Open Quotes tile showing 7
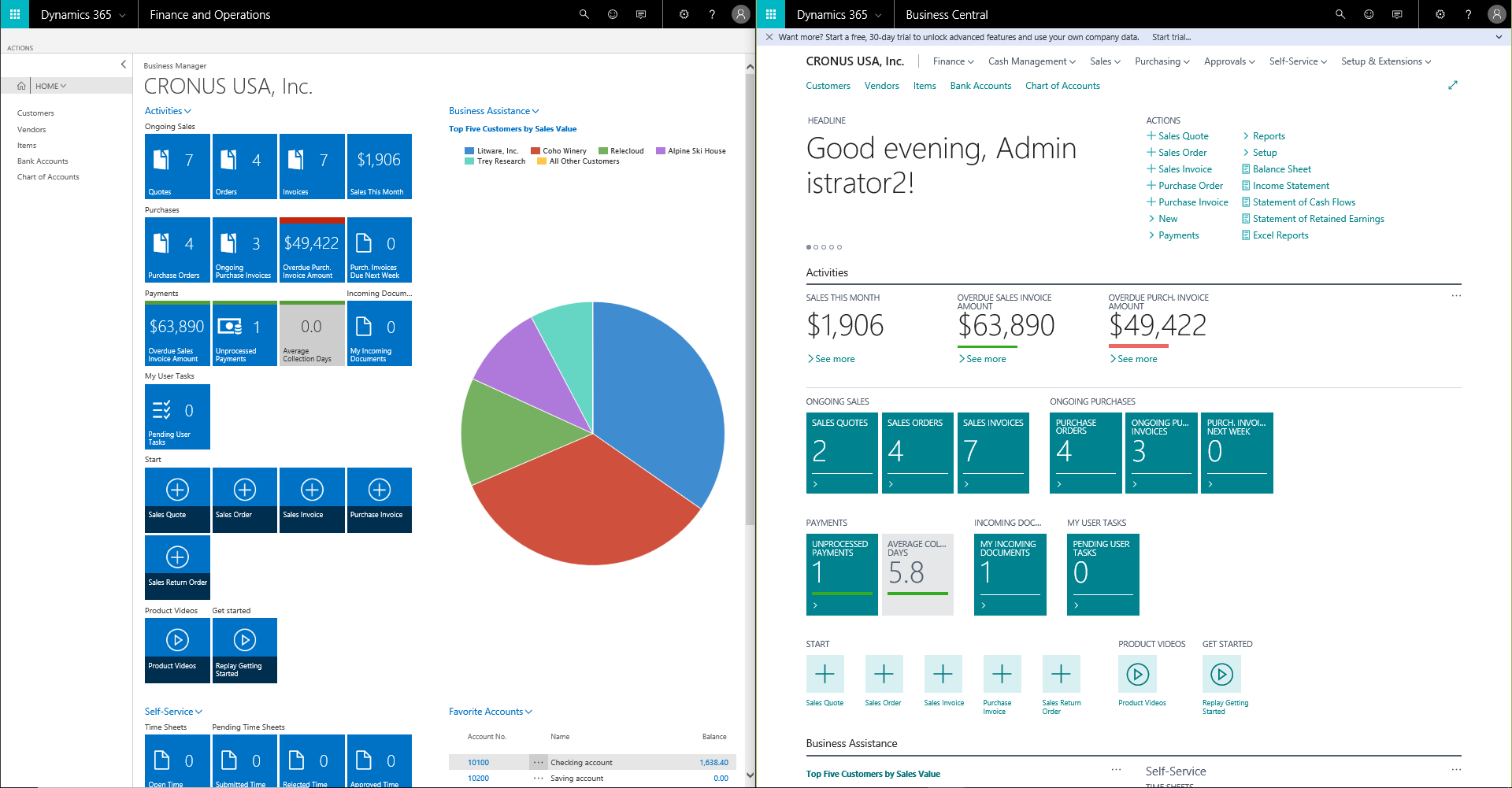Screen dimensions: 1512x788 click(x=177, y=166)
